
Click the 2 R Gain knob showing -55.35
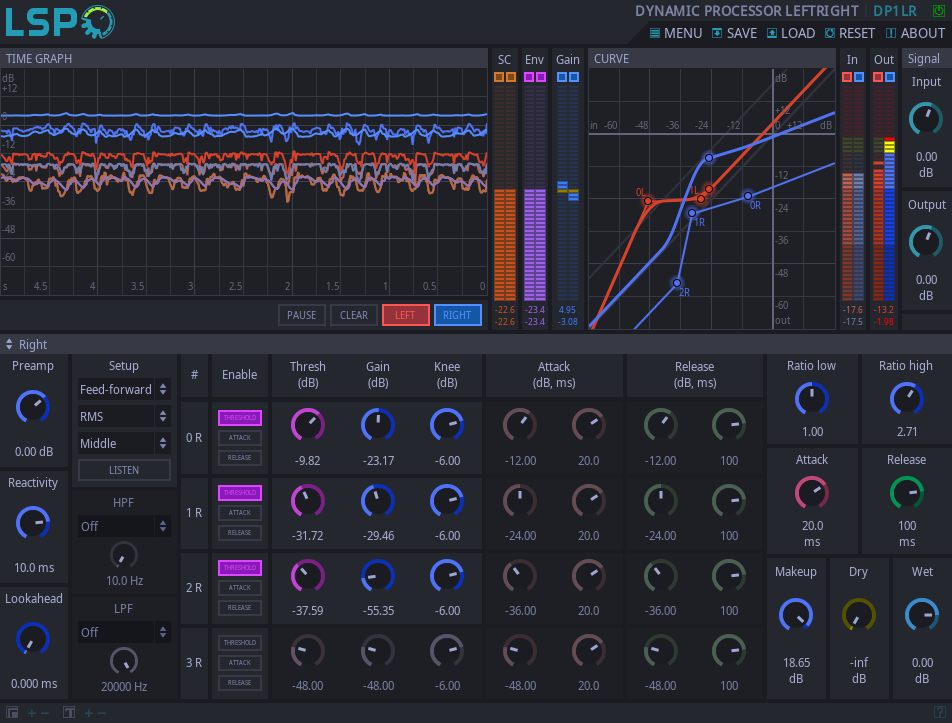pyautogui.click(x=378, y=575)
